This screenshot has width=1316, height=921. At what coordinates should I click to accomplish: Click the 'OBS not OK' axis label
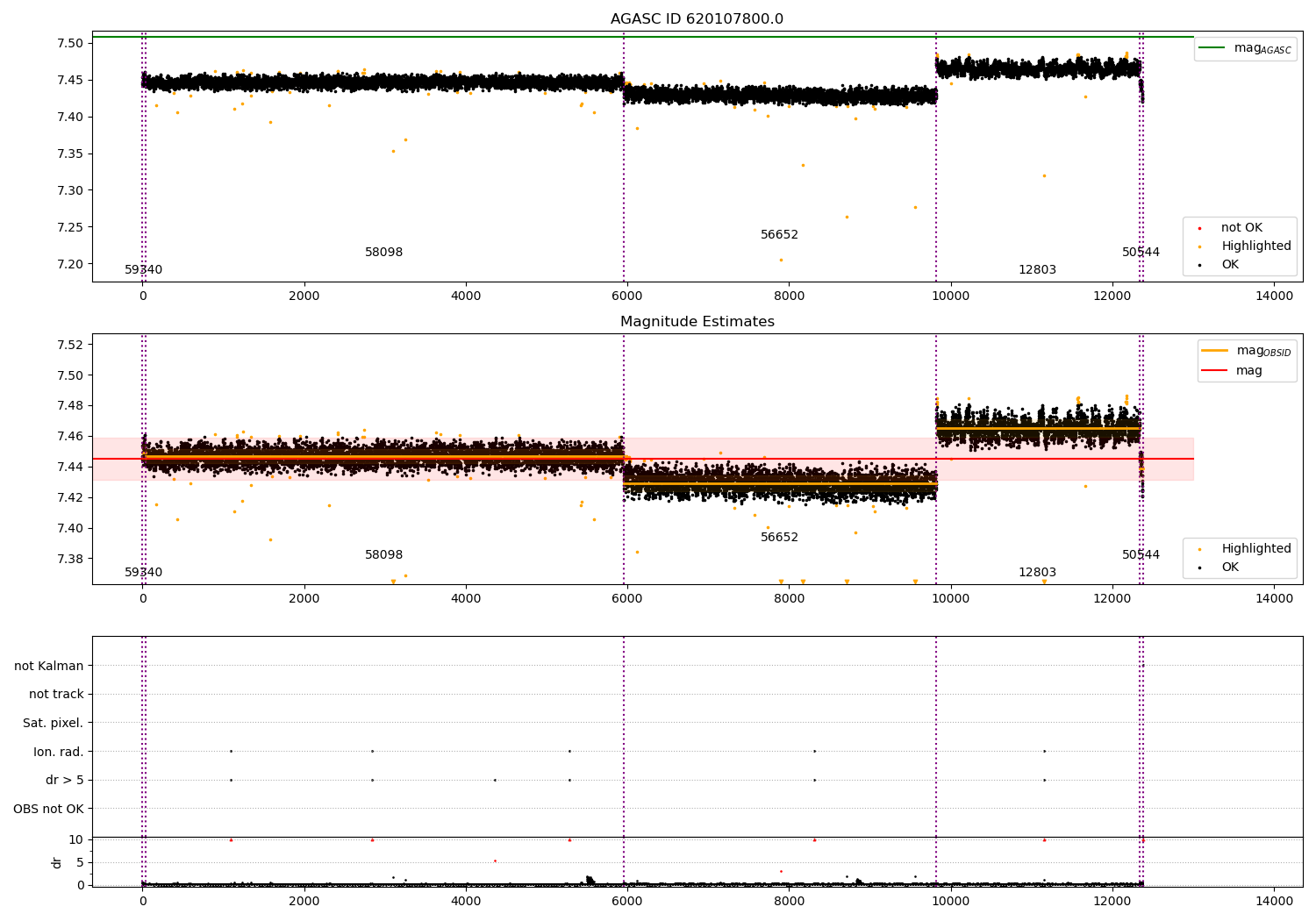click(x=48, y=810)
